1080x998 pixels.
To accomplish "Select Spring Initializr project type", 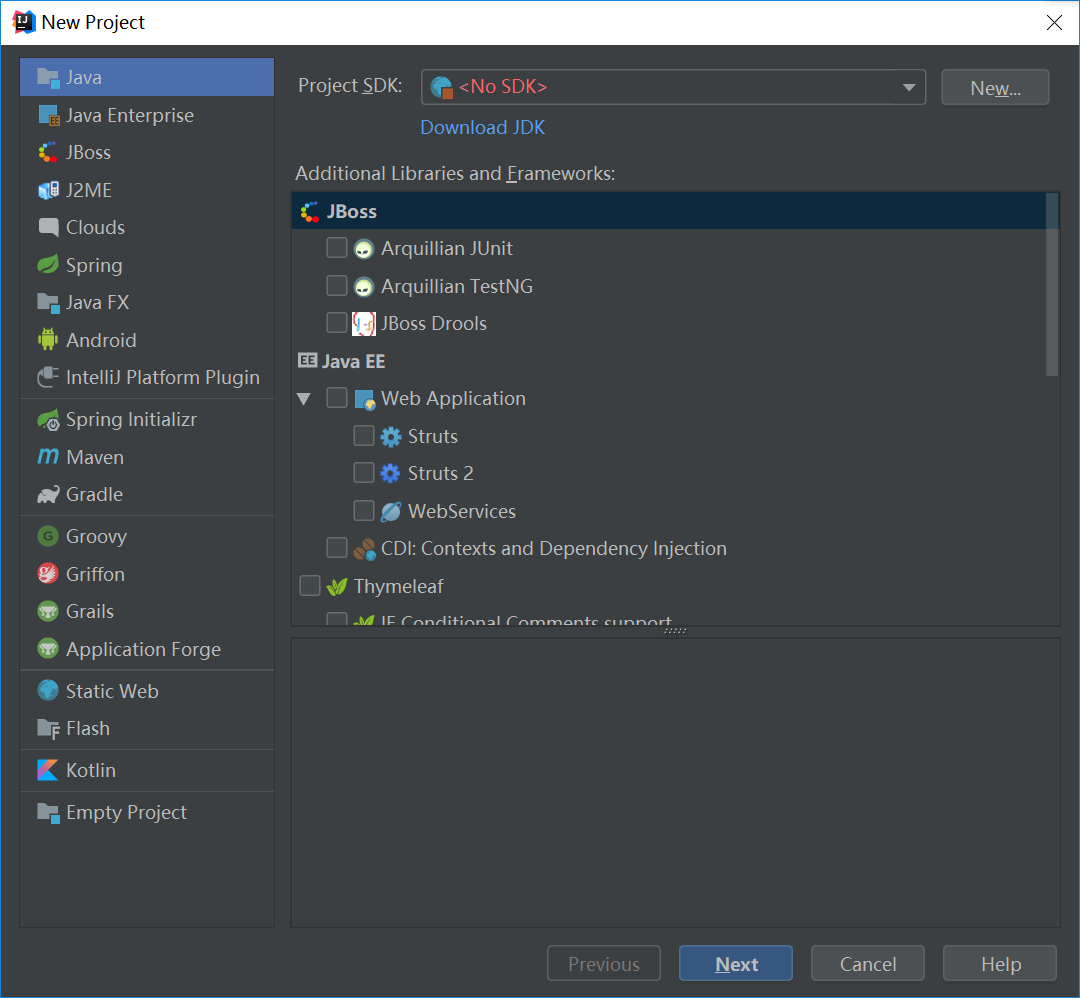I will coord(147,419).
